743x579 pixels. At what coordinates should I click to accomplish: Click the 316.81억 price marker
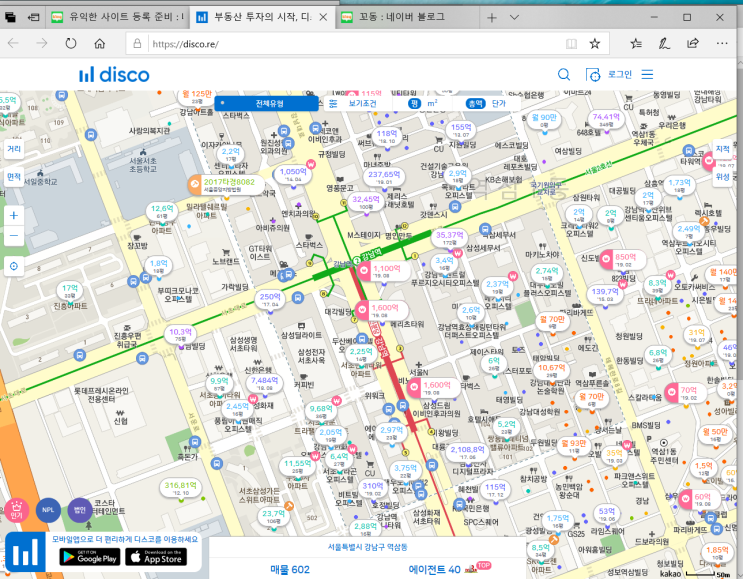(x=181, y=488)
